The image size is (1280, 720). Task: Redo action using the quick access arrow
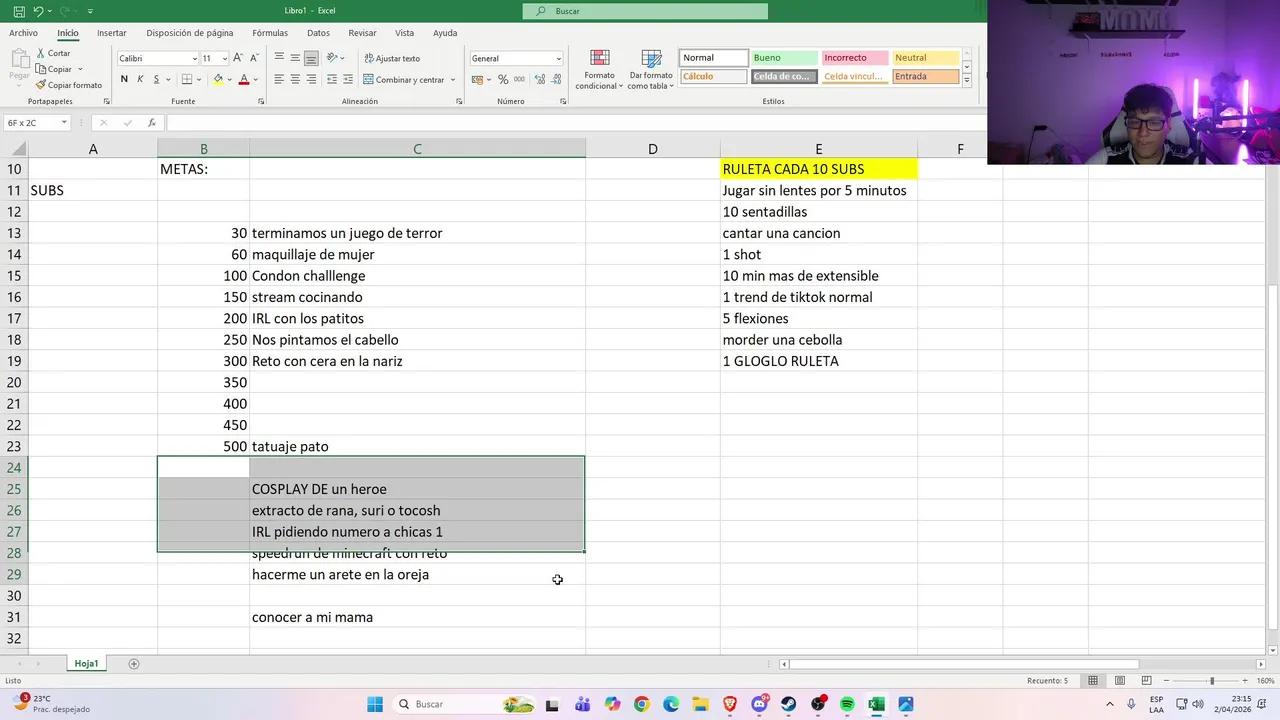point(64,11)
